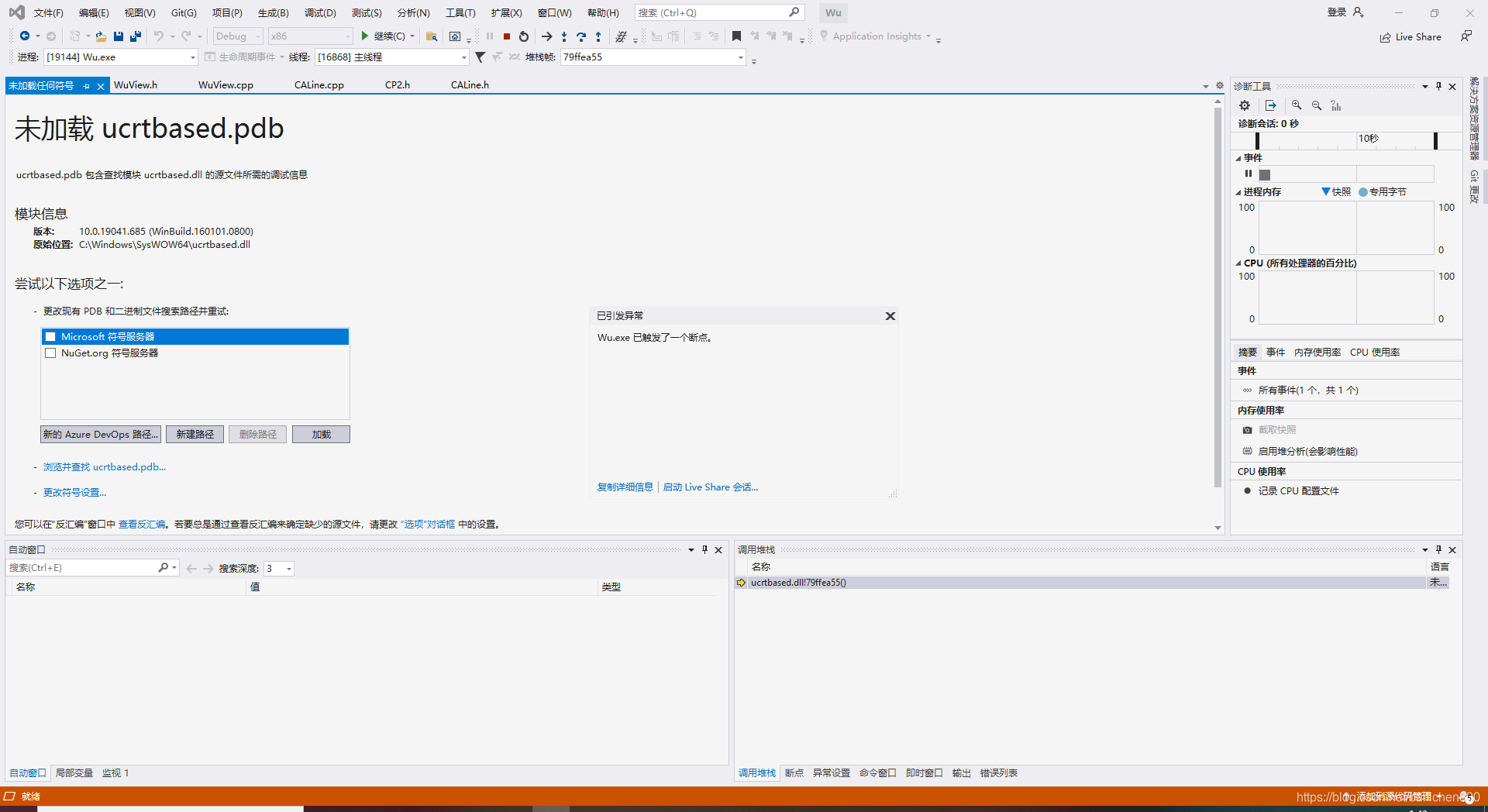Image resolution: width=1488 pixels, height=812 pixels.
Task: Collapse the events section in diagnostics
Action: click(1238, 158)
